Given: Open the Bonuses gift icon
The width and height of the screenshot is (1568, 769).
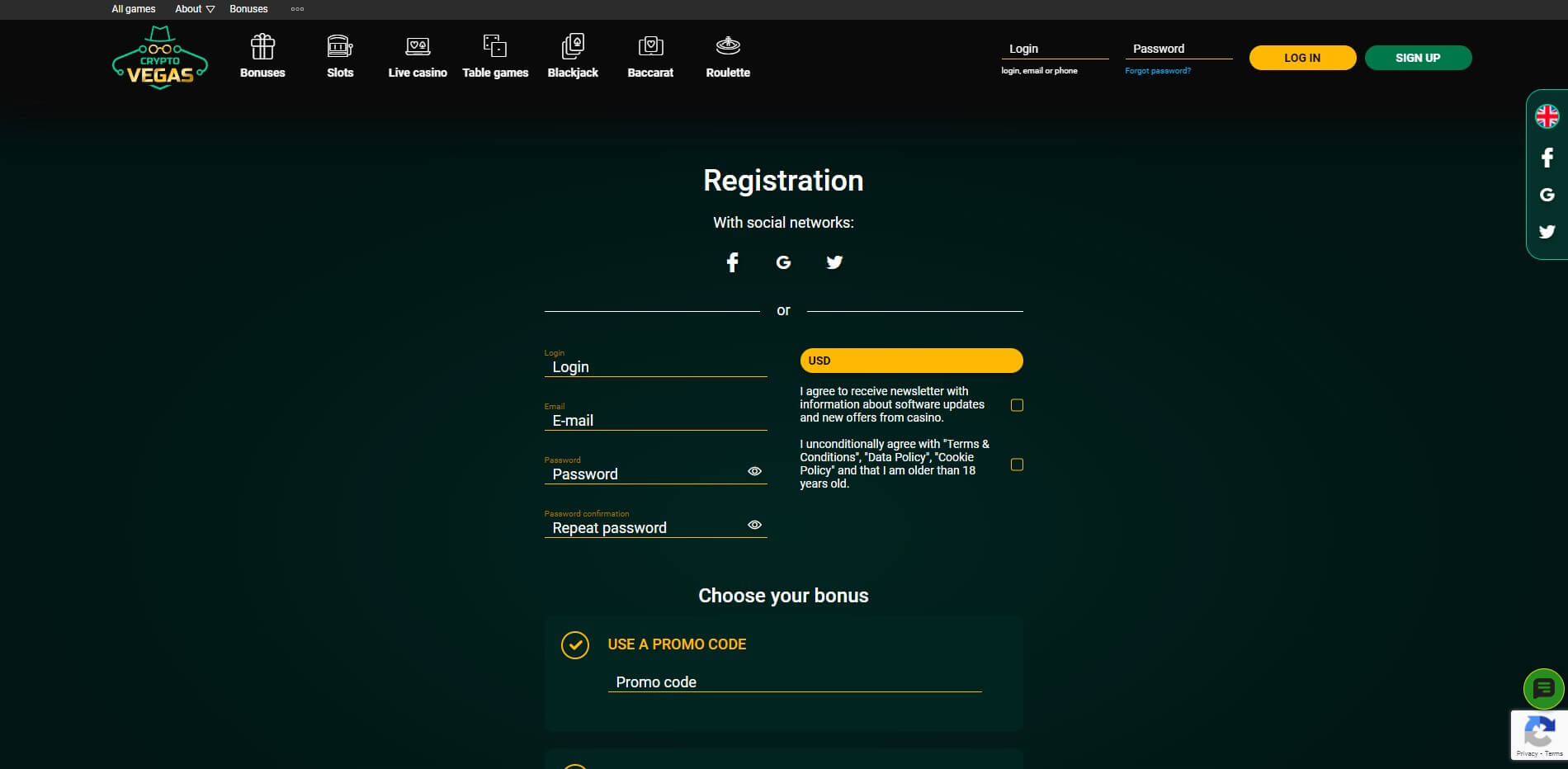Looking at the screenshot, I should tap(262, 47).
